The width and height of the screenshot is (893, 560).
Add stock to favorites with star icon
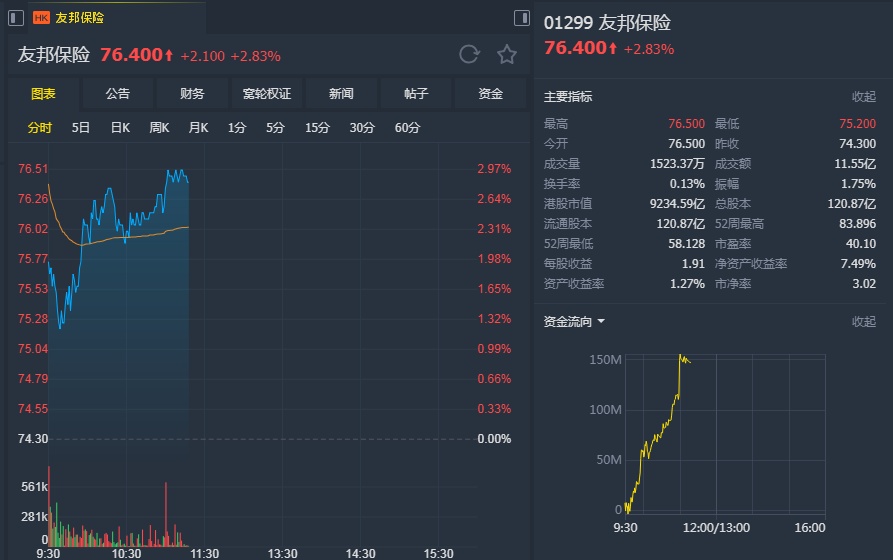(507, 55)
